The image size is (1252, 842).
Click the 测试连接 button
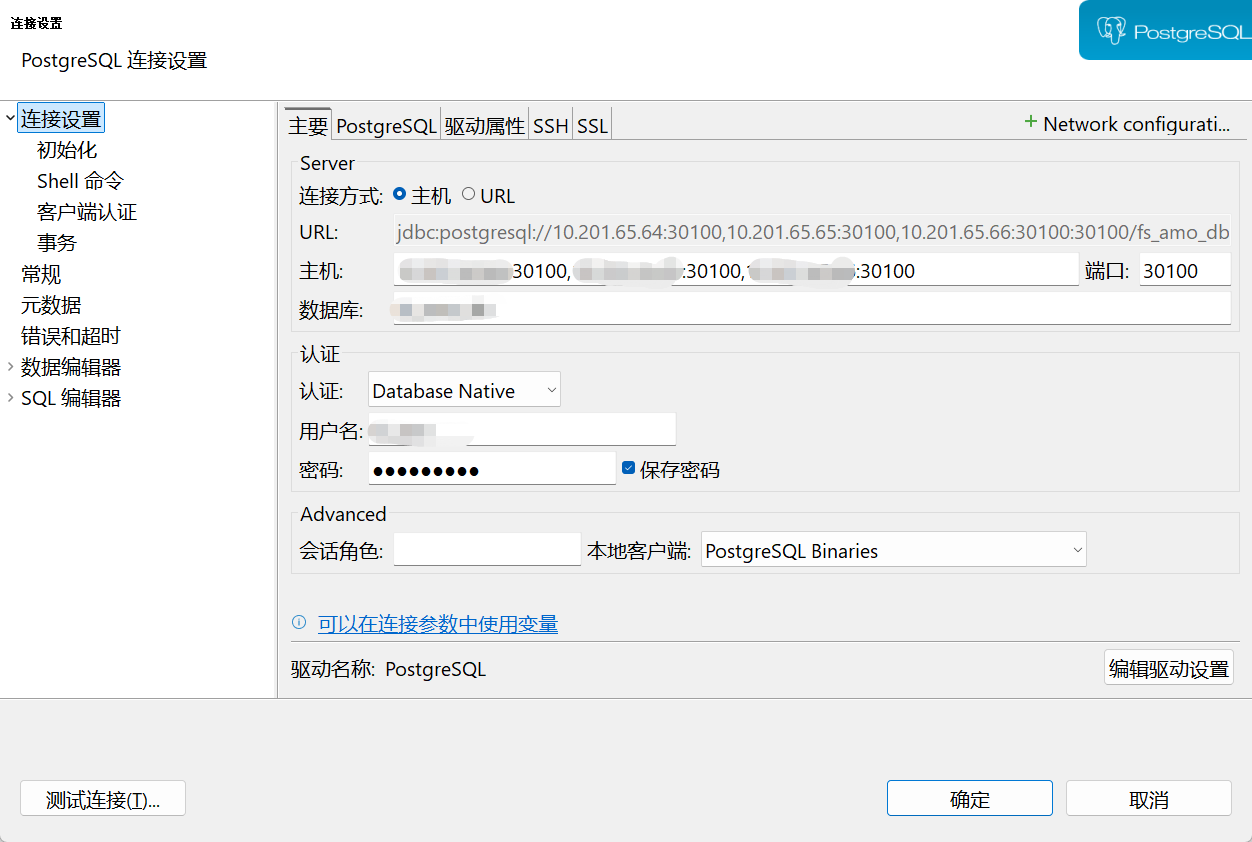[103, 799]
